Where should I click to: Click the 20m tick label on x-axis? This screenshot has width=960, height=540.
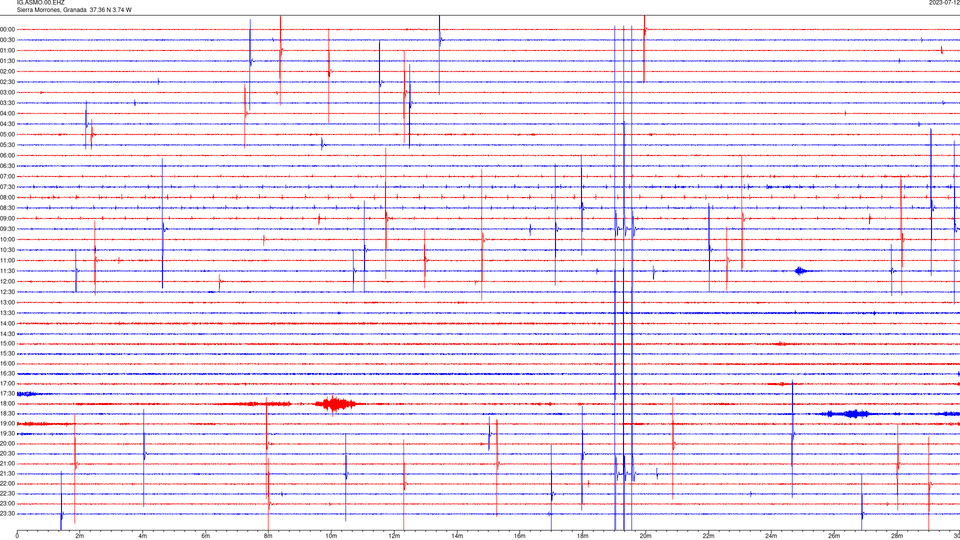point(645,536)
